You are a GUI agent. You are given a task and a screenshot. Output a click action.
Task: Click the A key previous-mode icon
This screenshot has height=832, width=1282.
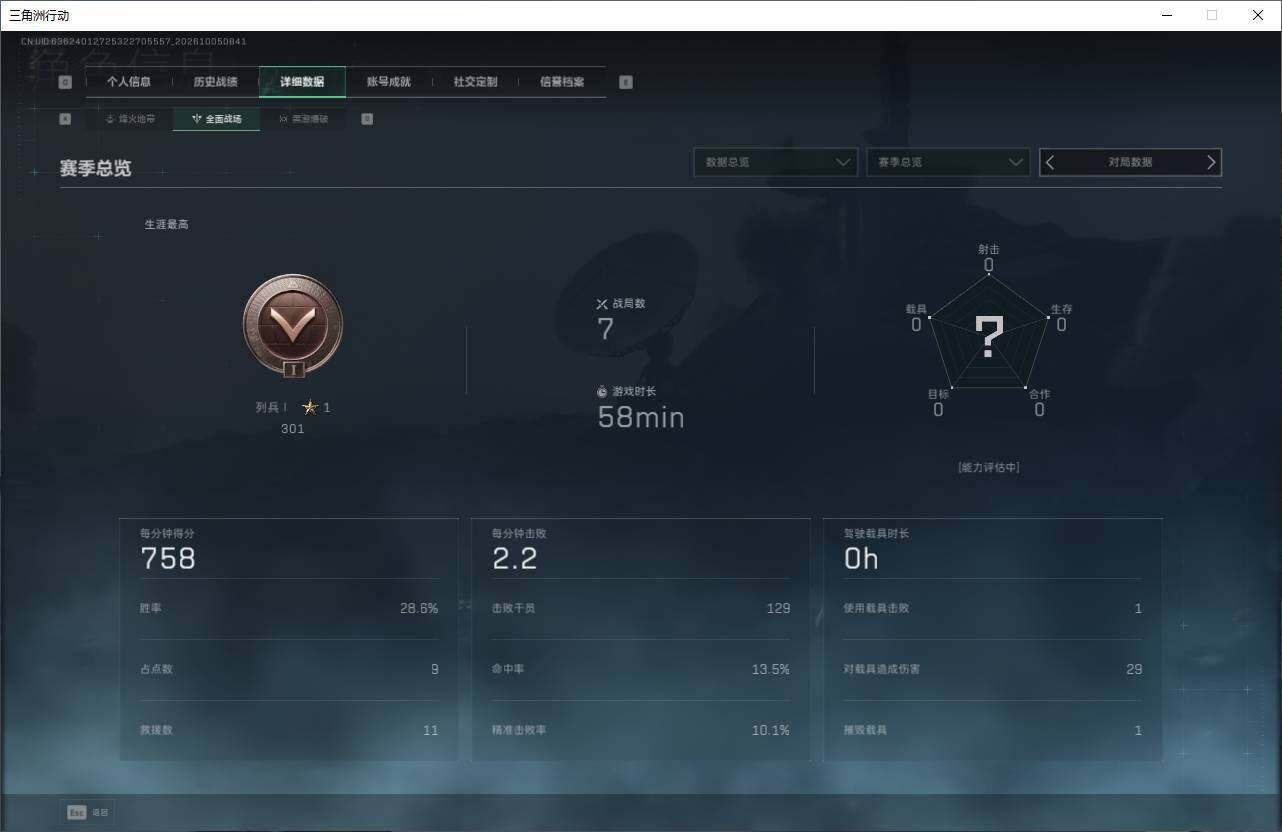pos(65,119)
